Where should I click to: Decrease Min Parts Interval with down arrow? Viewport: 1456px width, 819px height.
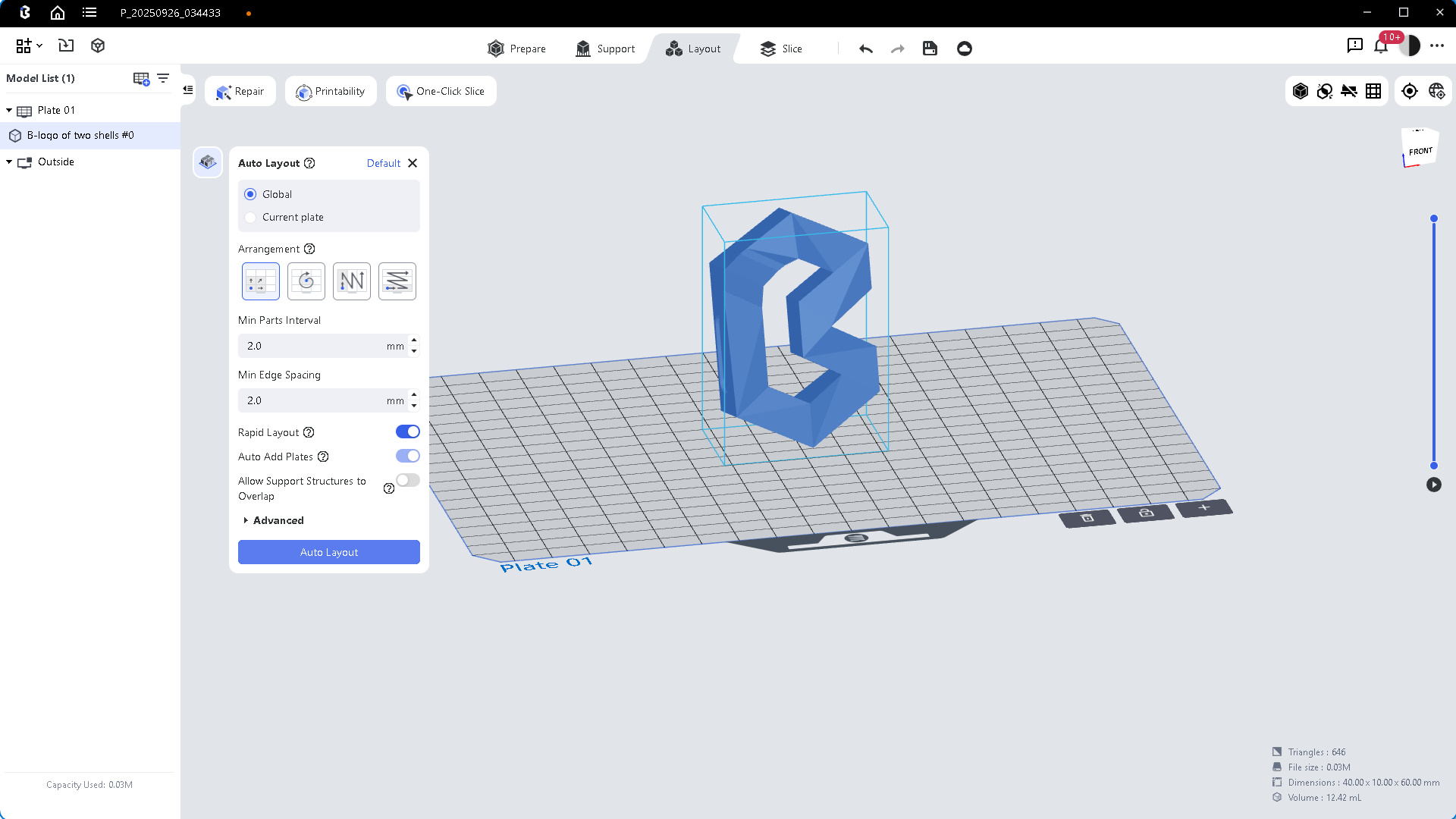tap(414, 351)
